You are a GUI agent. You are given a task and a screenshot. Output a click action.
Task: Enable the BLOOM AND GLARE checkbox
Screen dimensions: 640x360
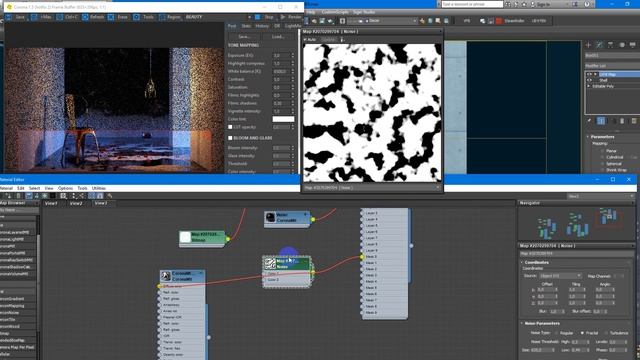click(230, 138)
